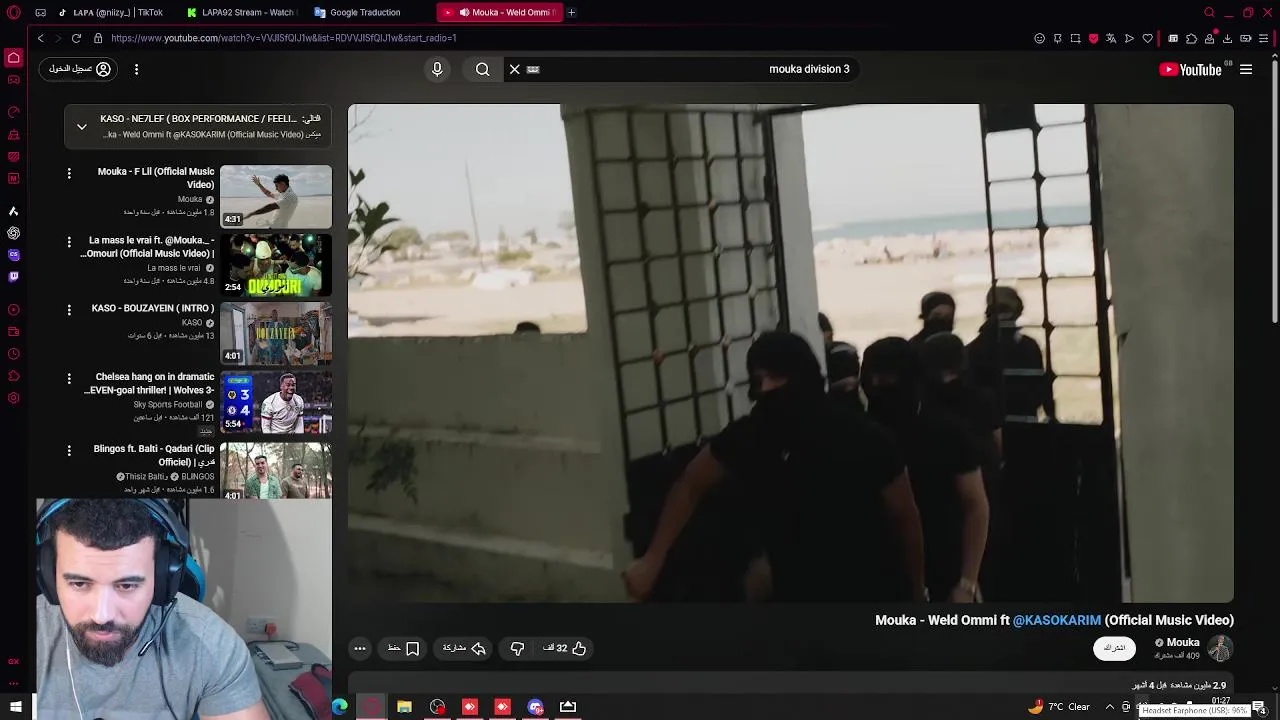Image resolution: width=1280 pixels, height=720 pixels.
Task: Click the YouTube voice search microphone icon
Action: click(x=437, y=69)
